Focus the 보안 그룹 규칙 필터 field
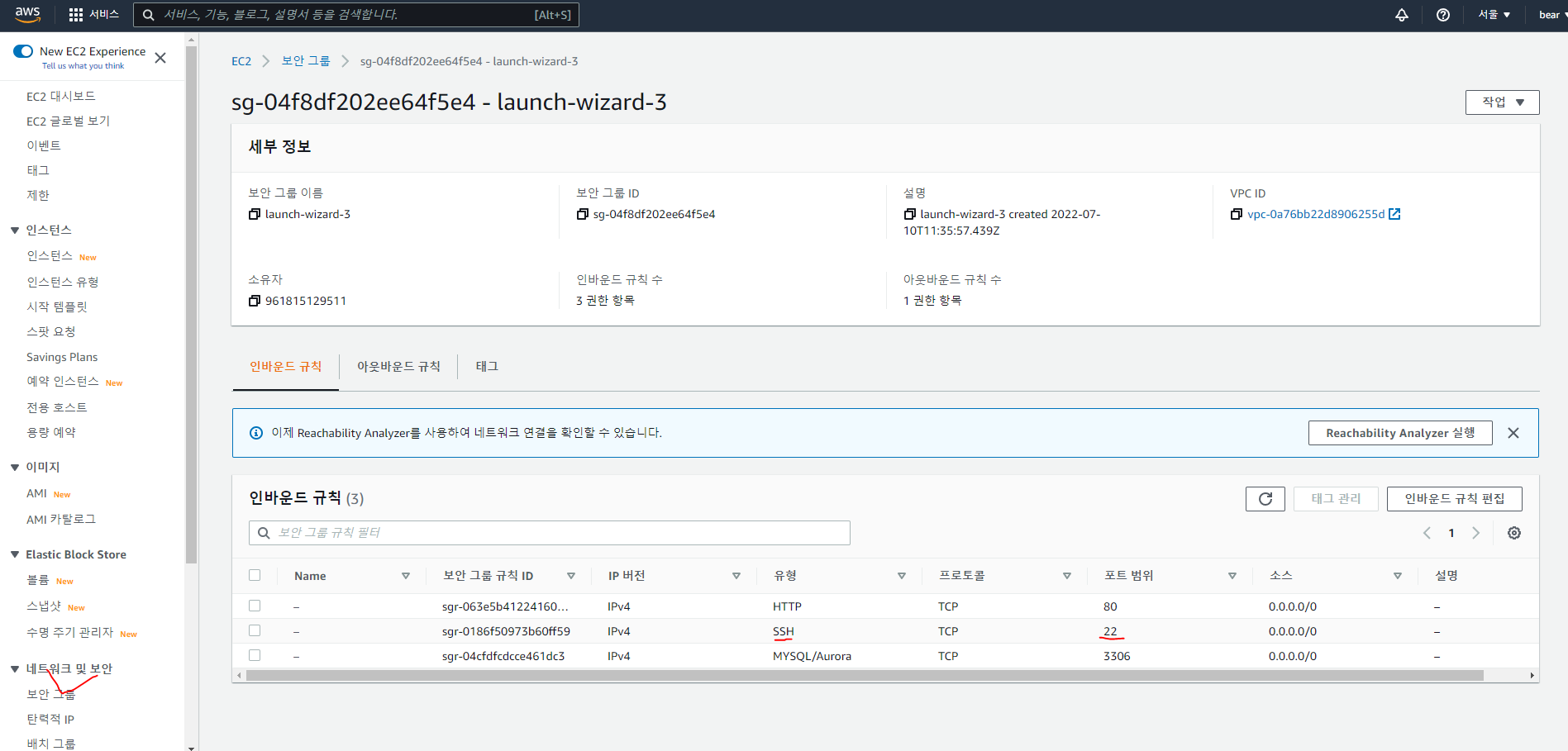The height and width of the screenshot is (751, 1568). [x=550, y=533]
